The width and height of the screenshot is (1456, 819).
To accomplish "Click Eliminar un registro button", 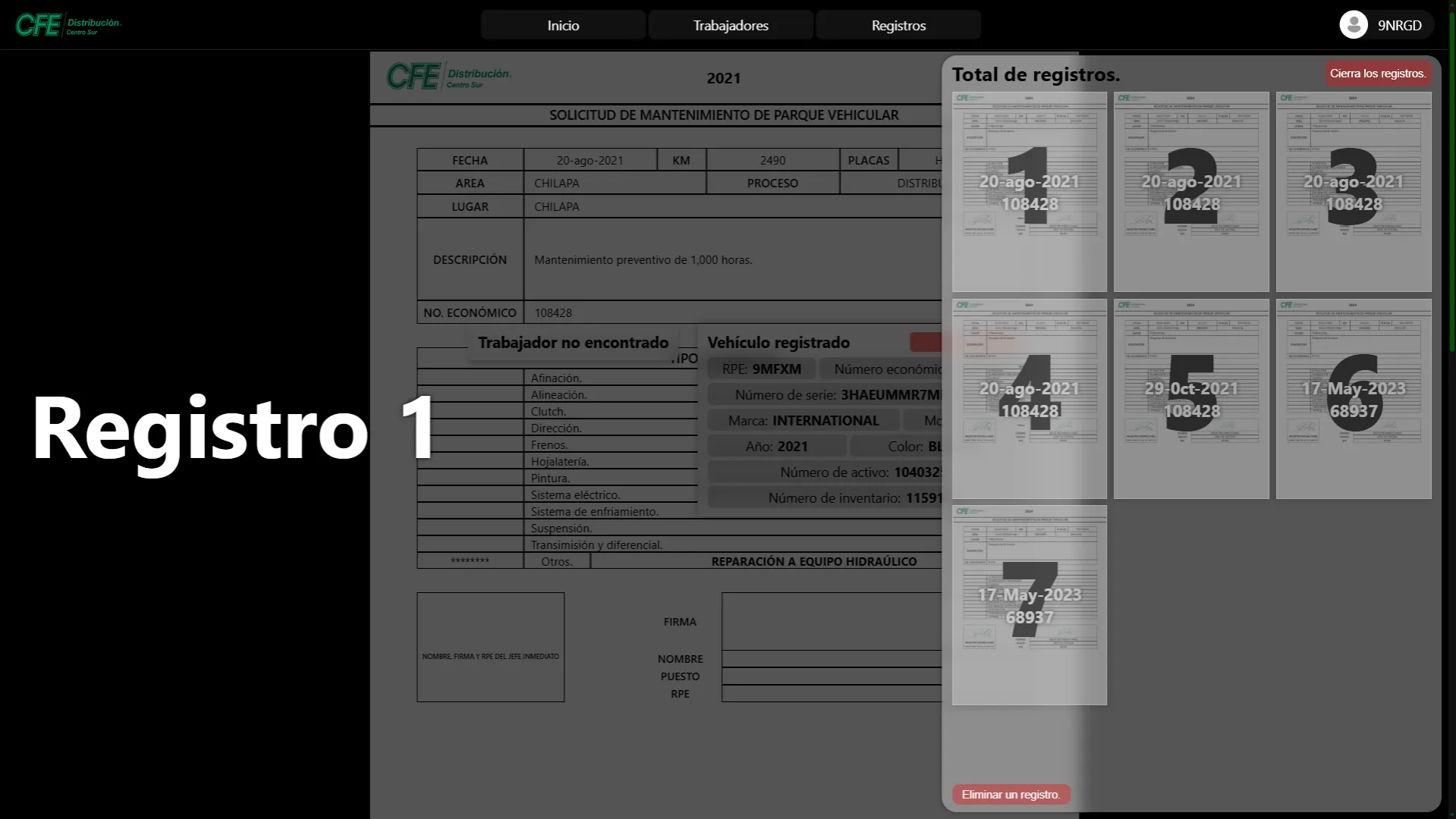I will (1011, 794).
